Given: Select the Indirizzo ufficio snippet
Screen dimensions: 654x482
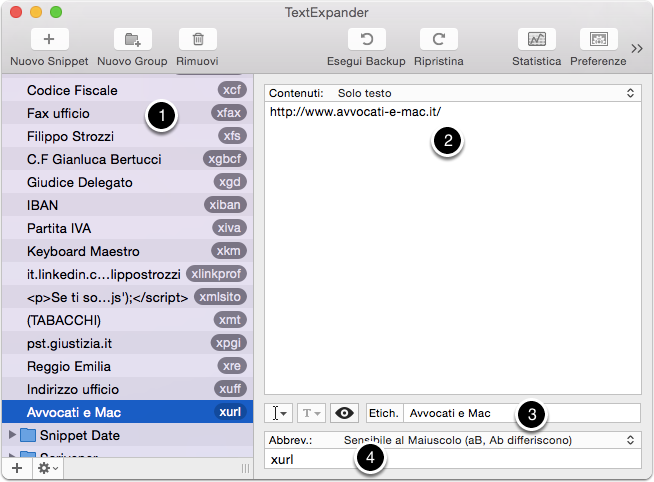Looking at the screenshot, I should 127,389.
